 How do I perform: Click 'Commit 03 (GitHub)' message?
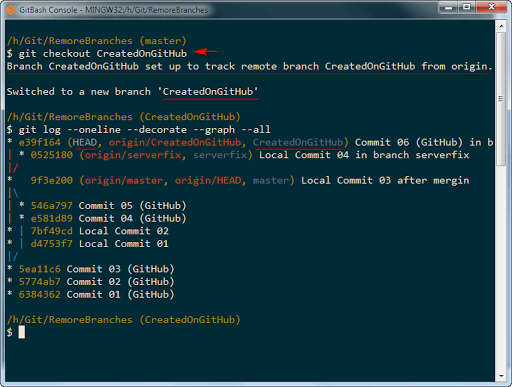pos(120,269)
